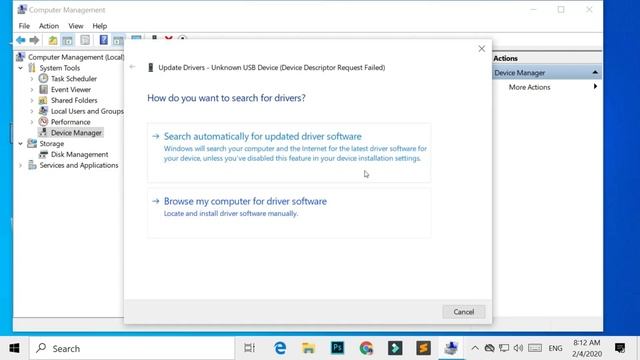The image size is (640, 360).
Task: Click the Computer Management taskbar icon
Action: tap(451, 348)
